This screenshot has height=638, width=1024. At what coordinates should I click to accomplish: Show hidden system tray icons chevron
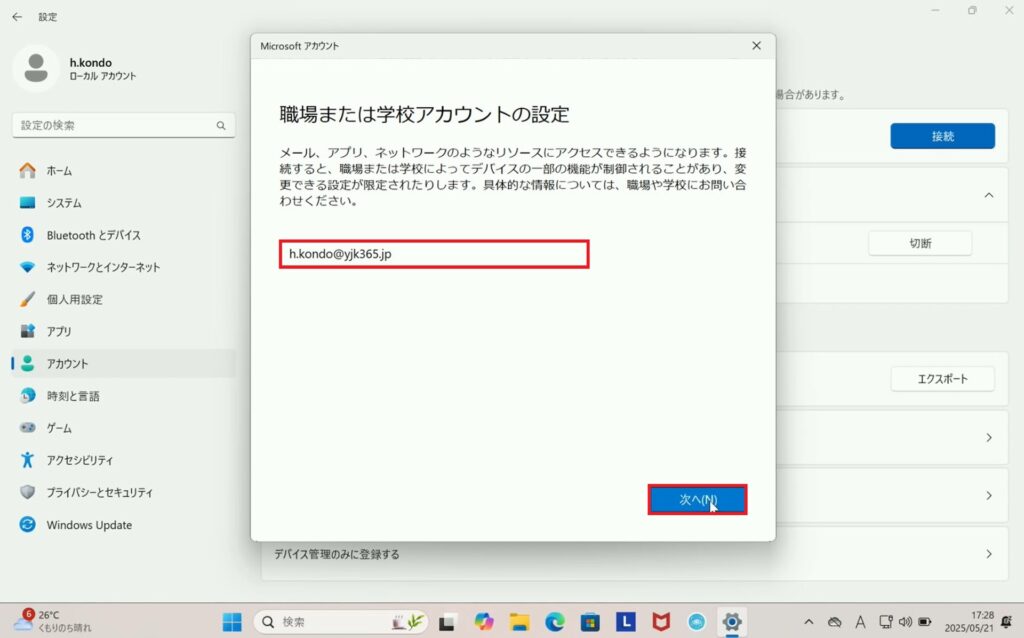pyautogui.click(x=808, y=622)
